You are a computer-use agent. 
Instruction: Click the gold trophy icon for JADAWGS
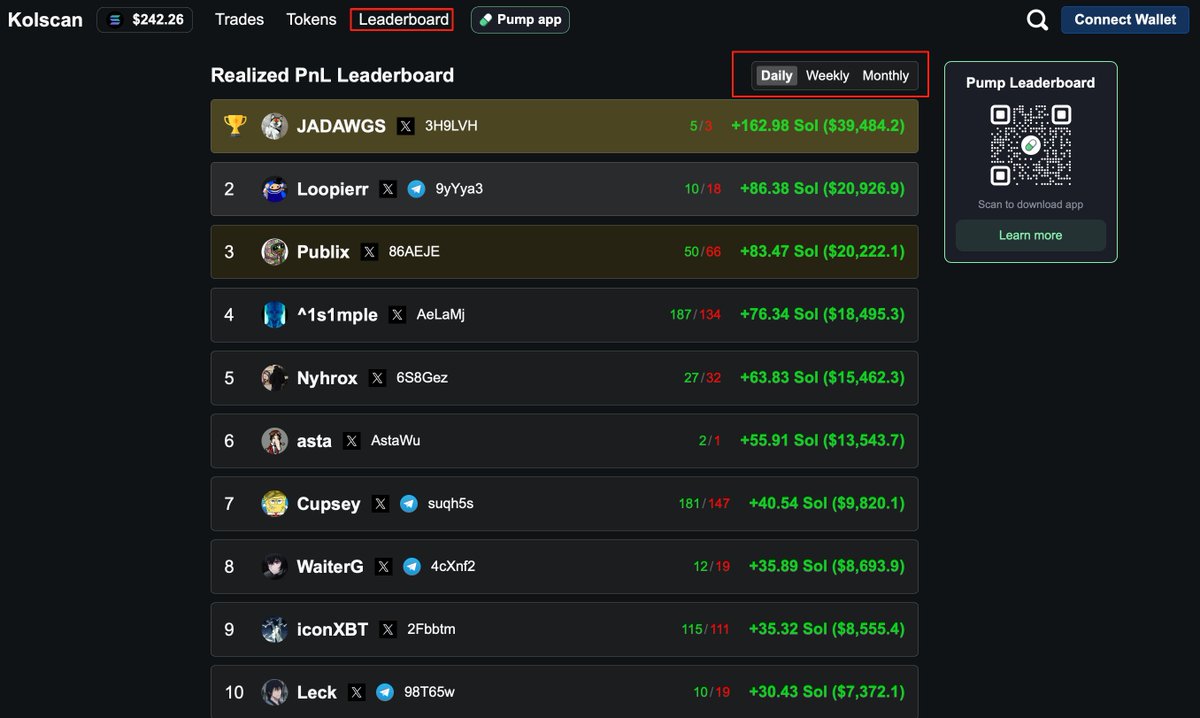(234, 125)
